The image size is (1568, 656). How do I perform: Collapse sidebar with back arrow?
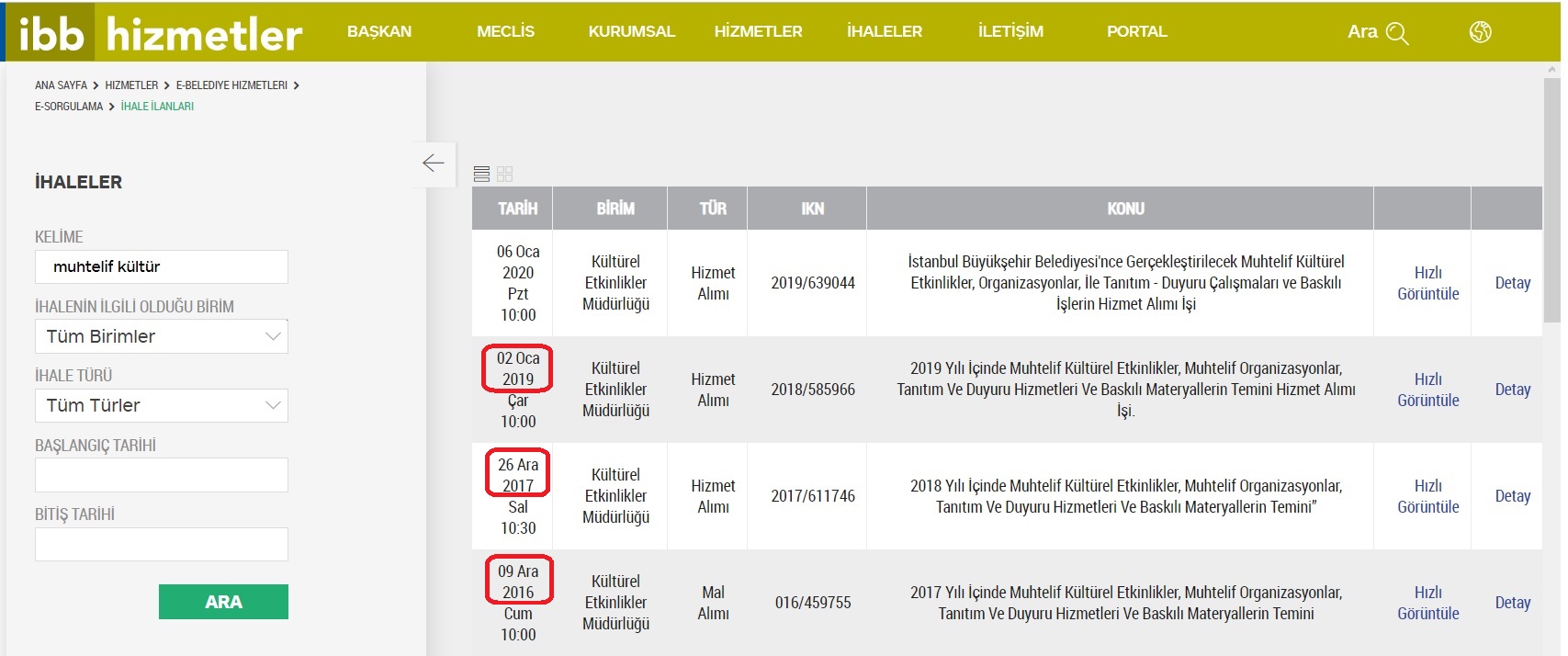(x=434, y=164)
